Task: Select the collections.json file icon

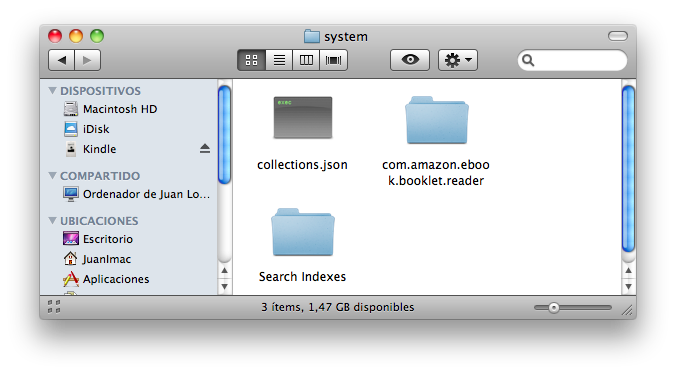Action: (x=303, y=118)
